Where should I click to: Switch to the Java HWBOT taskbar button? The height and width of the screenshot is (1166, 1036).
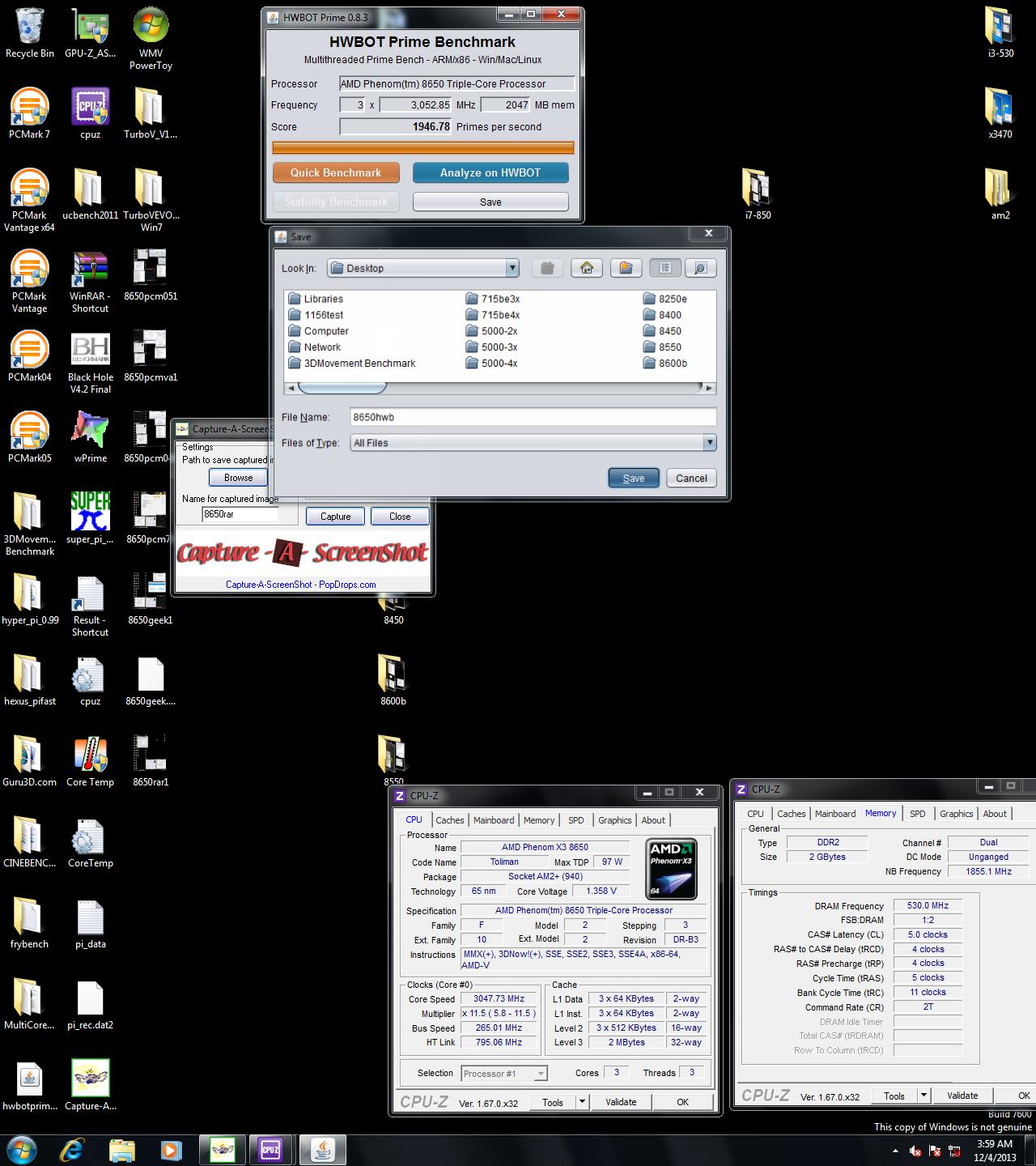323,1150
